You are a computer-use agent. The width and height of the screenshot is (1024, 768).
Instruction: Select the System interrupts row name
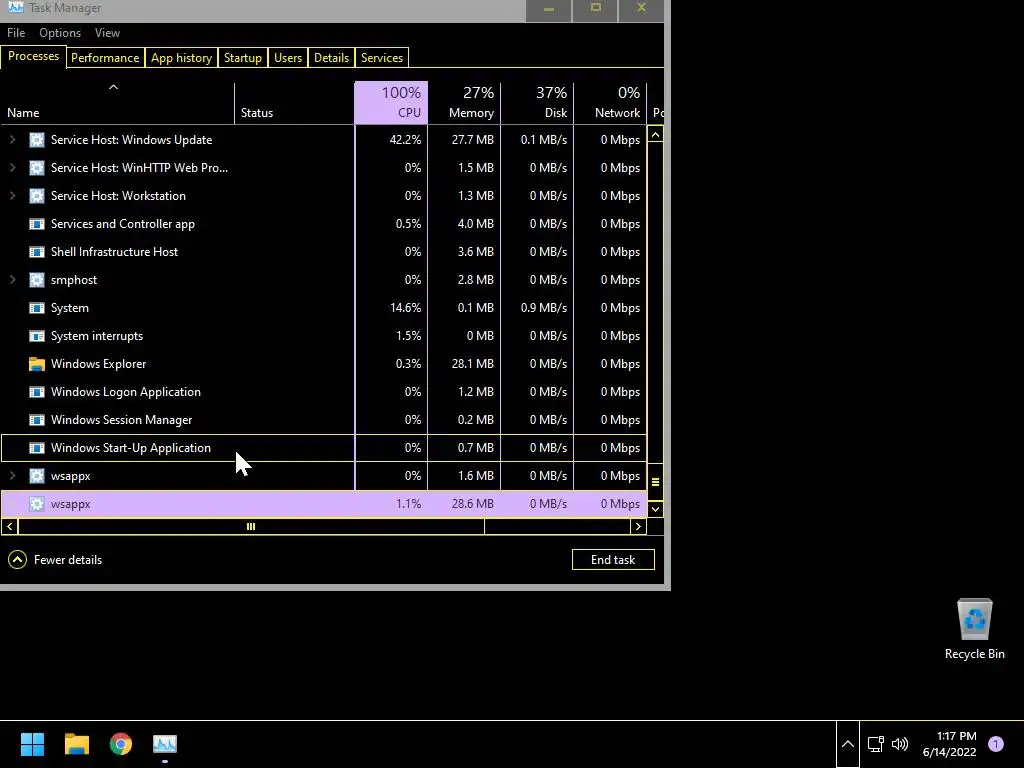pyautogui.click(x=97, y=336)
